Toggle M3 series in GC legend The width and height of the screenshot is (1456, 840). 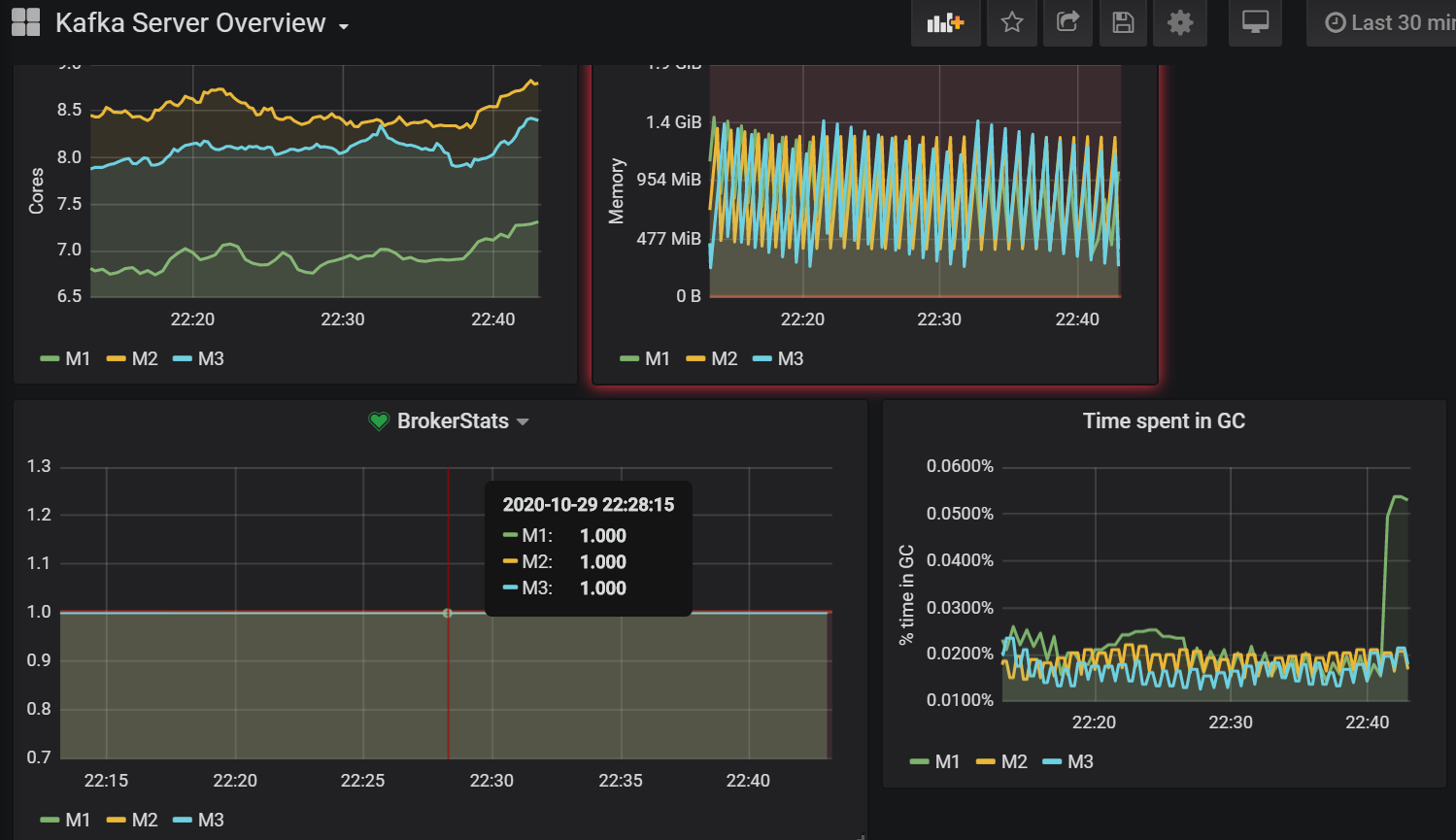coord(1080,762)
